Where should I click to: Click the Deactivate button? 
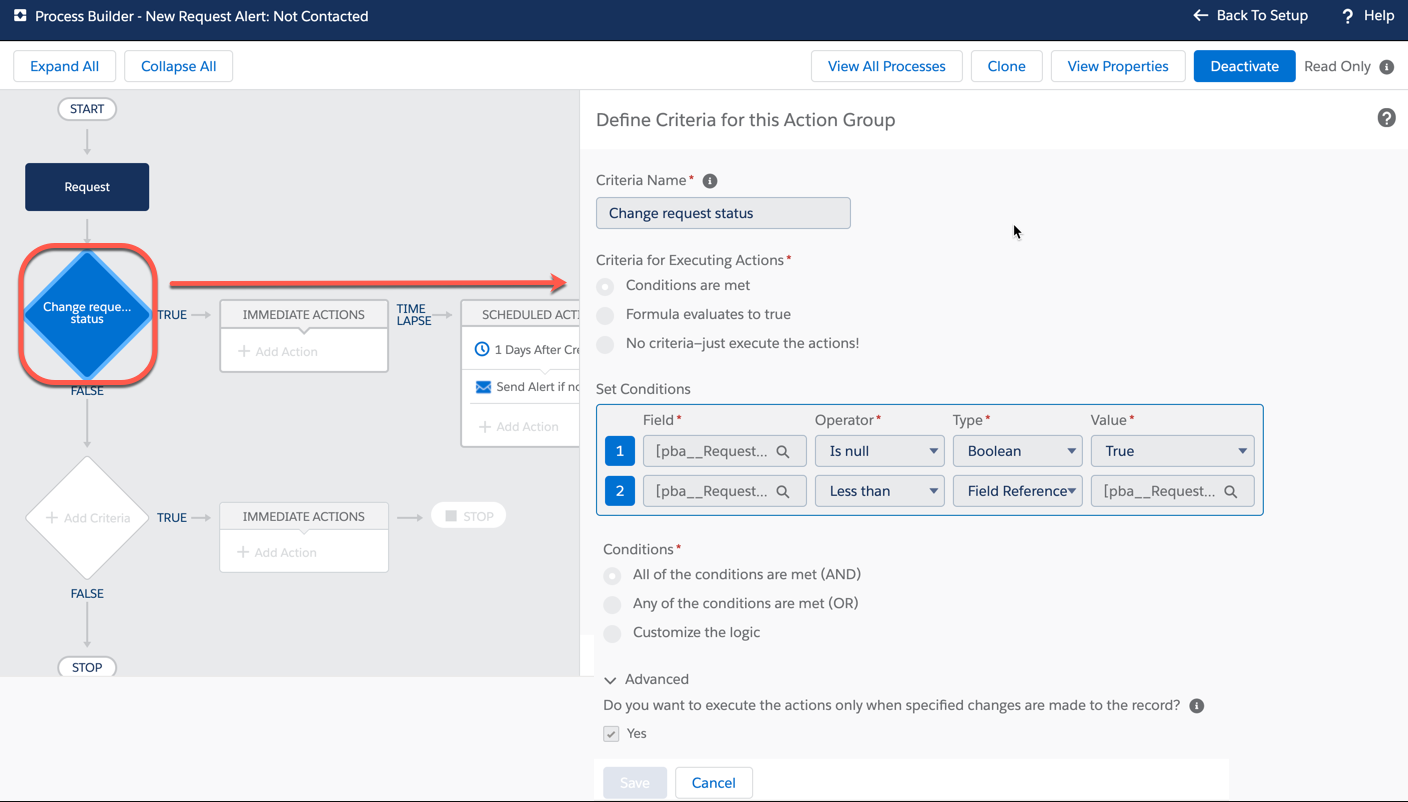1244,66
